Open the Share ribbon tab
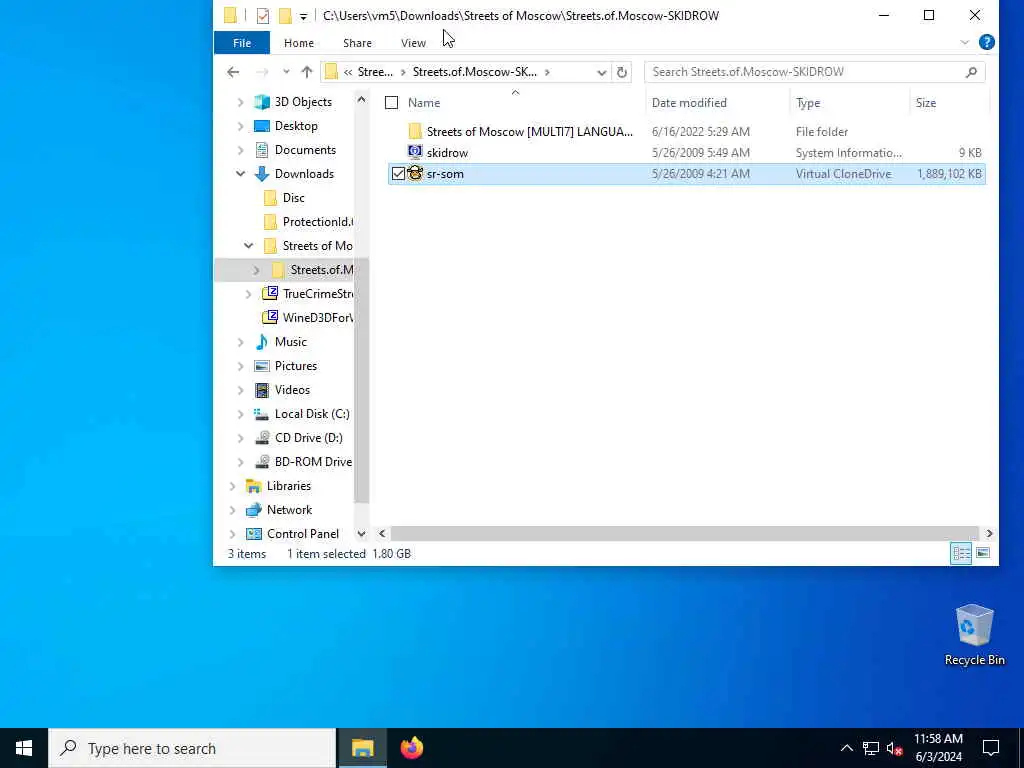Screen dimensions: 1024x768 pos(357,43)
